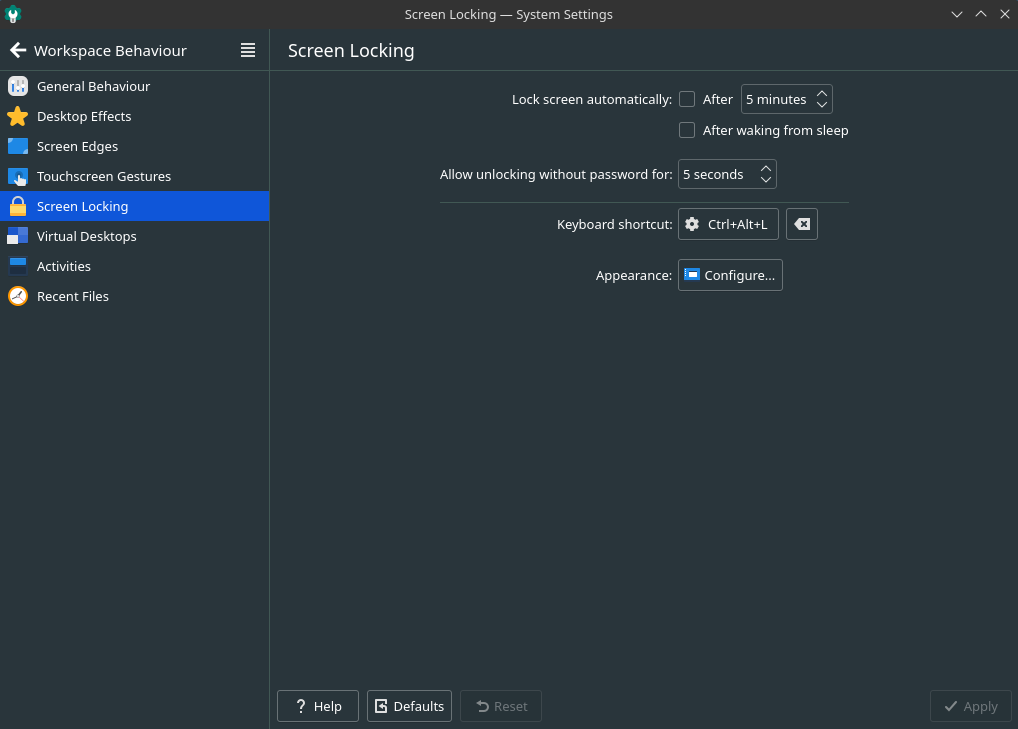Screen dimensions: 1018x729
Task: Open the Virtual Desktops settings page
Action: pos(134,236)
